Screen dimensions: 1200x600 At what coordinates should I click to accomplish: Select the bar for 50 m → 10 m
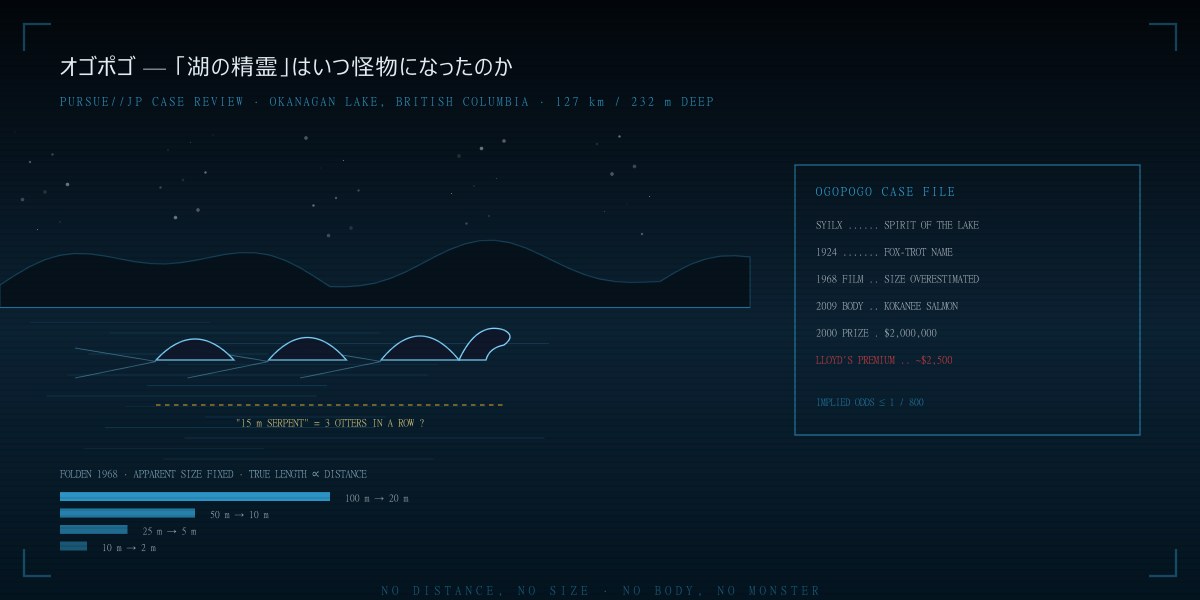(x=127, y=513)
